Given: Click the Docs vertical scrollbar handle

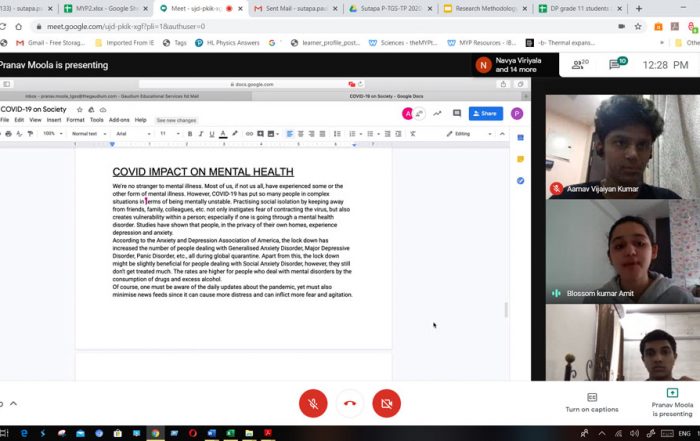Looking at the screenshot, I should coord(506,310).
